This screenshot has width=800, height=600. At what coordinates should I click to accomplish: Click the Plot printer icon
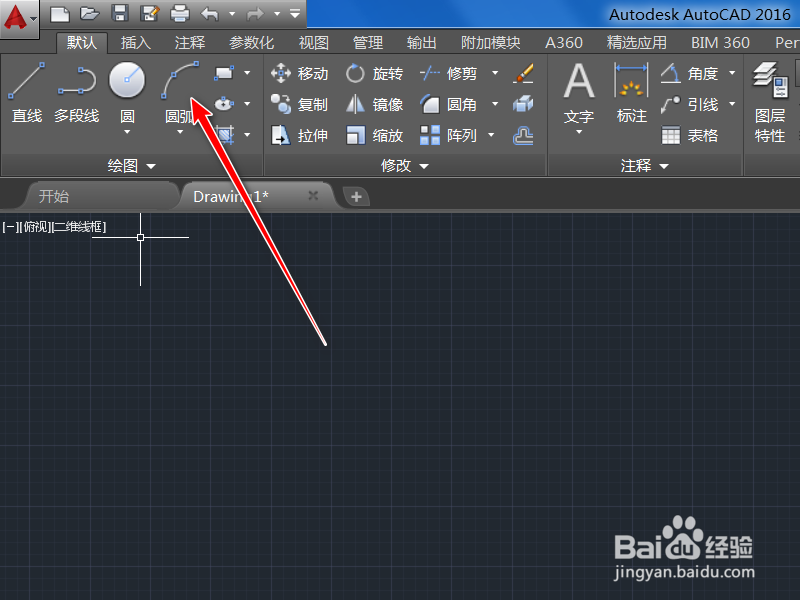[x=180, y=14]
